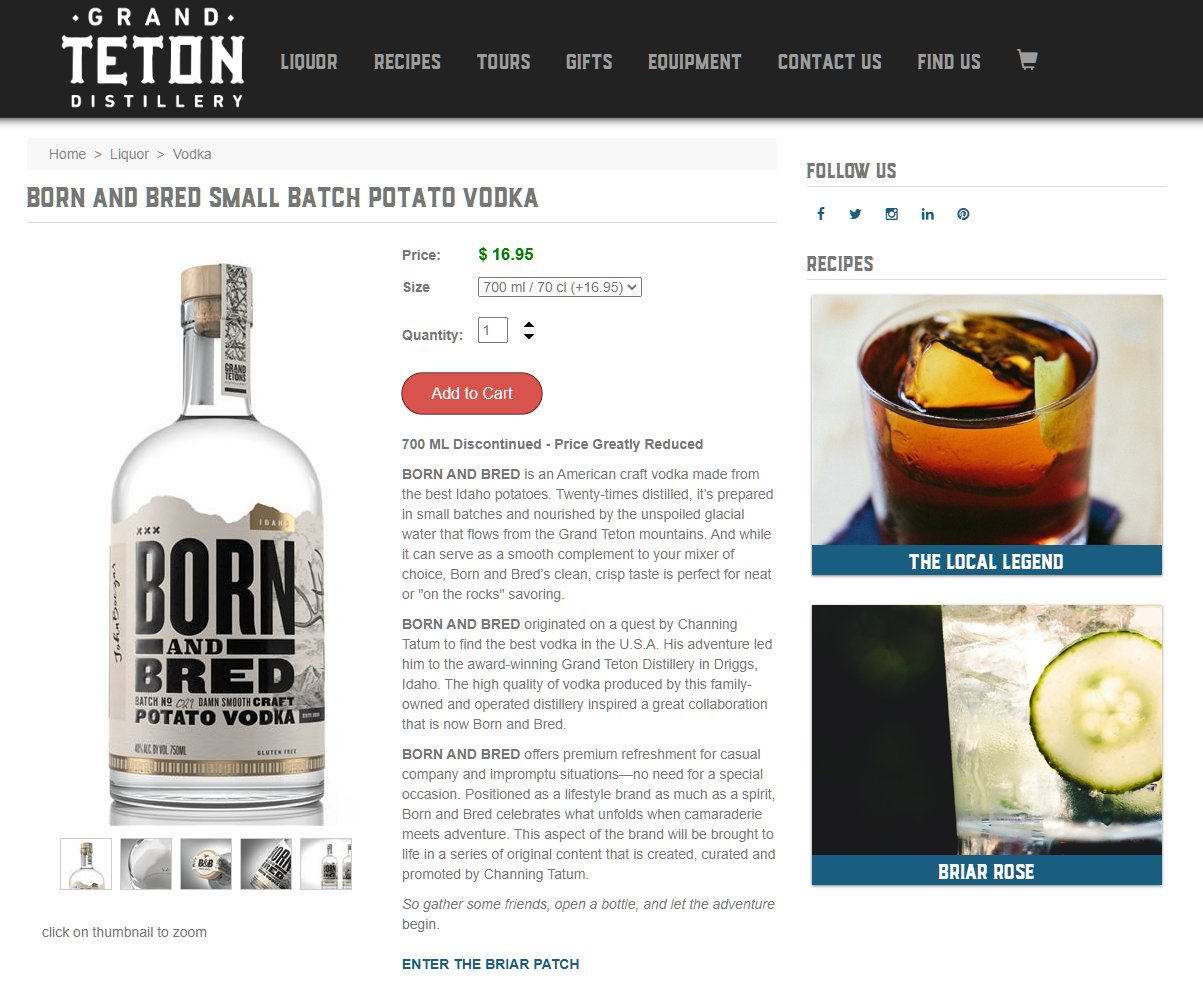Open the Size dropdown for 700 ml

(560, 287)
